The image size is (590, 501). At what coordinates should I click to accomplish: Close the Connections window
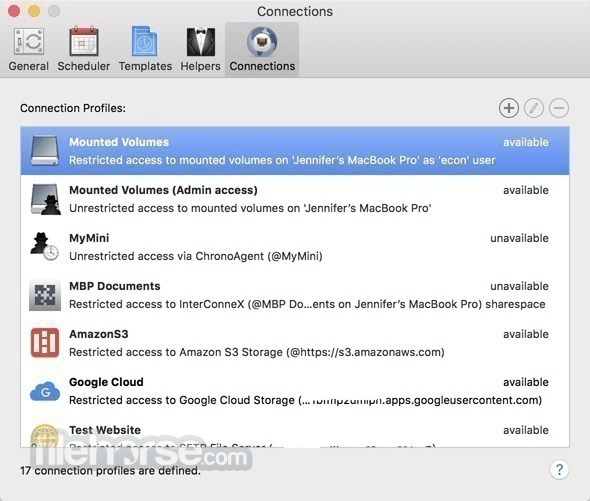pos(14,11)
